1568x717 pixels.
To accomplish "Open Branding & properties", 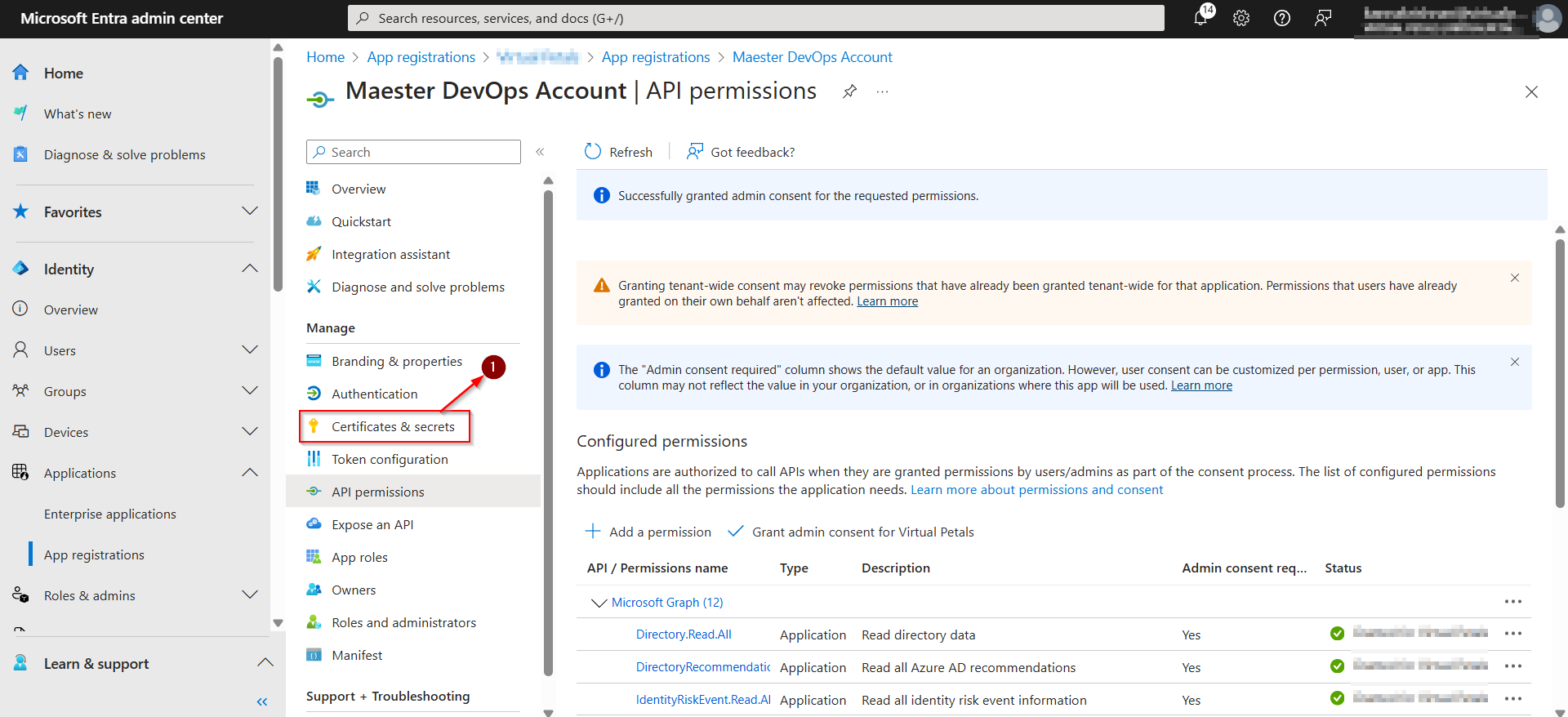I will pyautogui.click(x=397, y=361).
